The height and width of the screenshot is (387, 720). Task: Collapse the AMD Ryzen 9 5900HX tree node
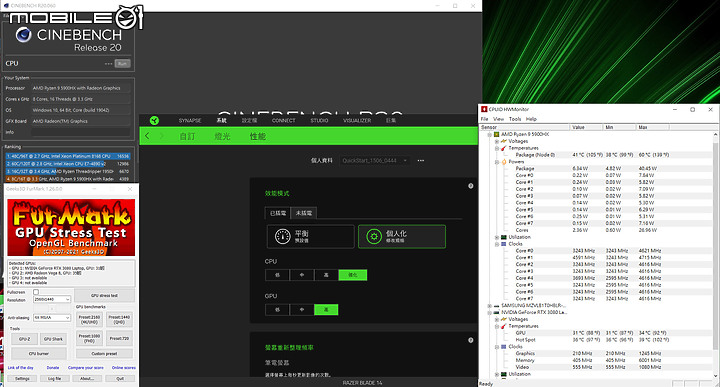[489, 135]
